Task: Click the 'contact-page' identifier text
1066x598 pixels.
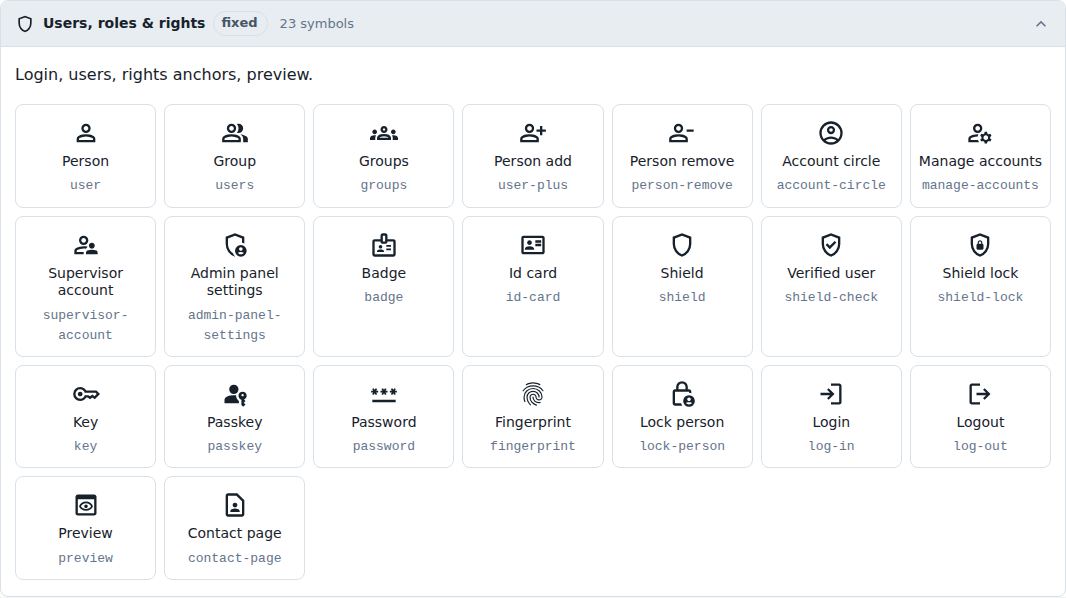Action: point(235,558)
